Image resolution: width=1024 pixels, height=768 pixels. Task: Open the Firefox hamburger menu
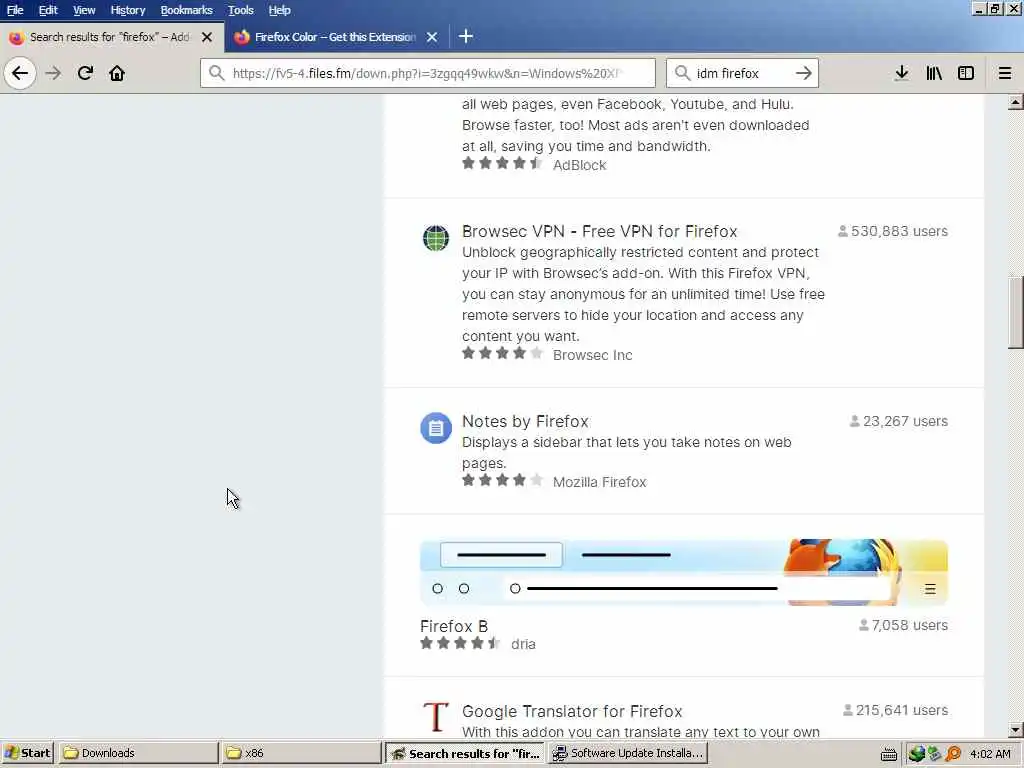pyautogui.click(x=1005, y=73)
